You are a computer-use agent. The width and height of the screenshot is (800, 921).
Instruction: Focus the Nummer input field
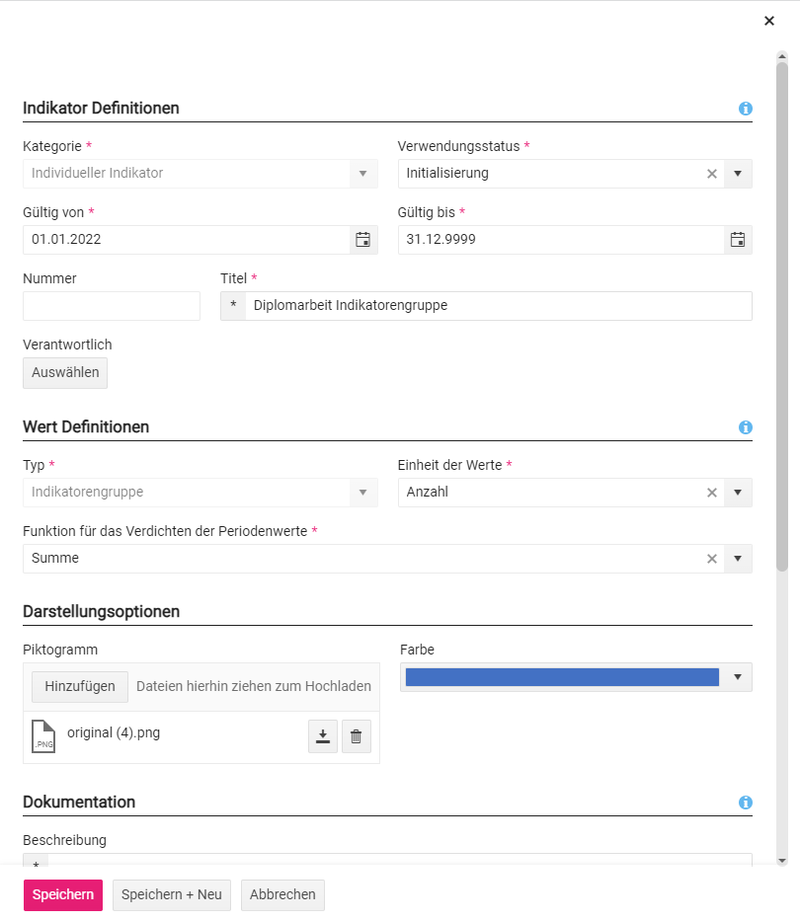coord(111,306)
